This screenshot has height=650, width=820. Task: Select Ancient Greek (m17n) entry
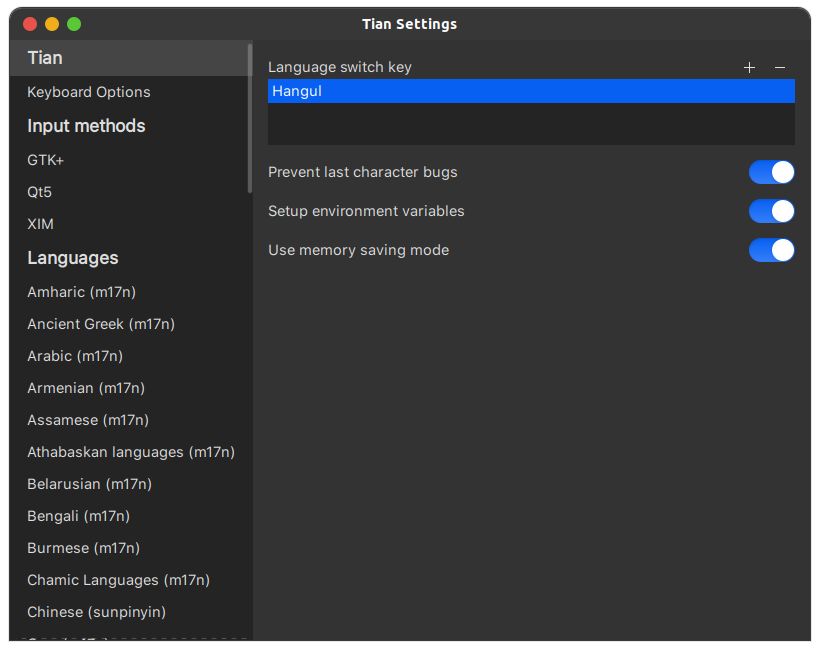[101, 324]
